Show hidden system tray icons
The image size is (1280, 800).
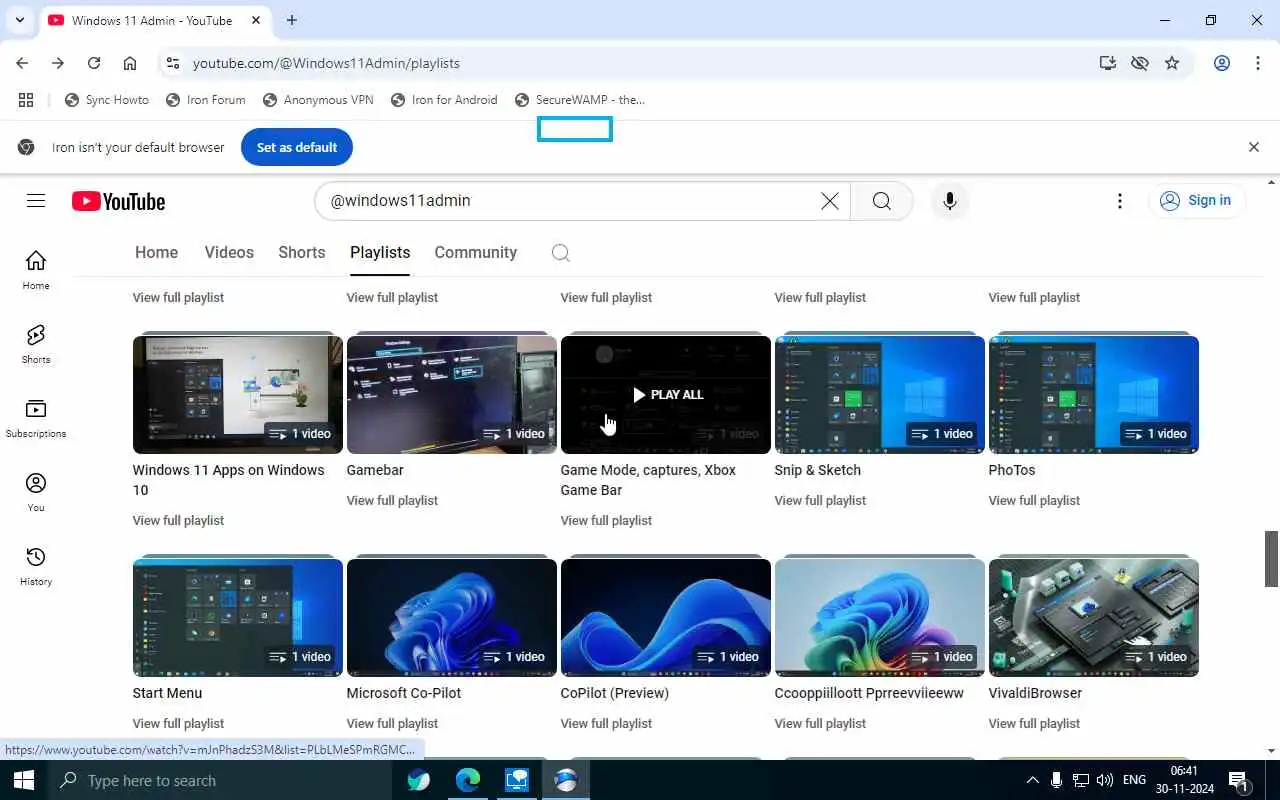coord(1032,780)
